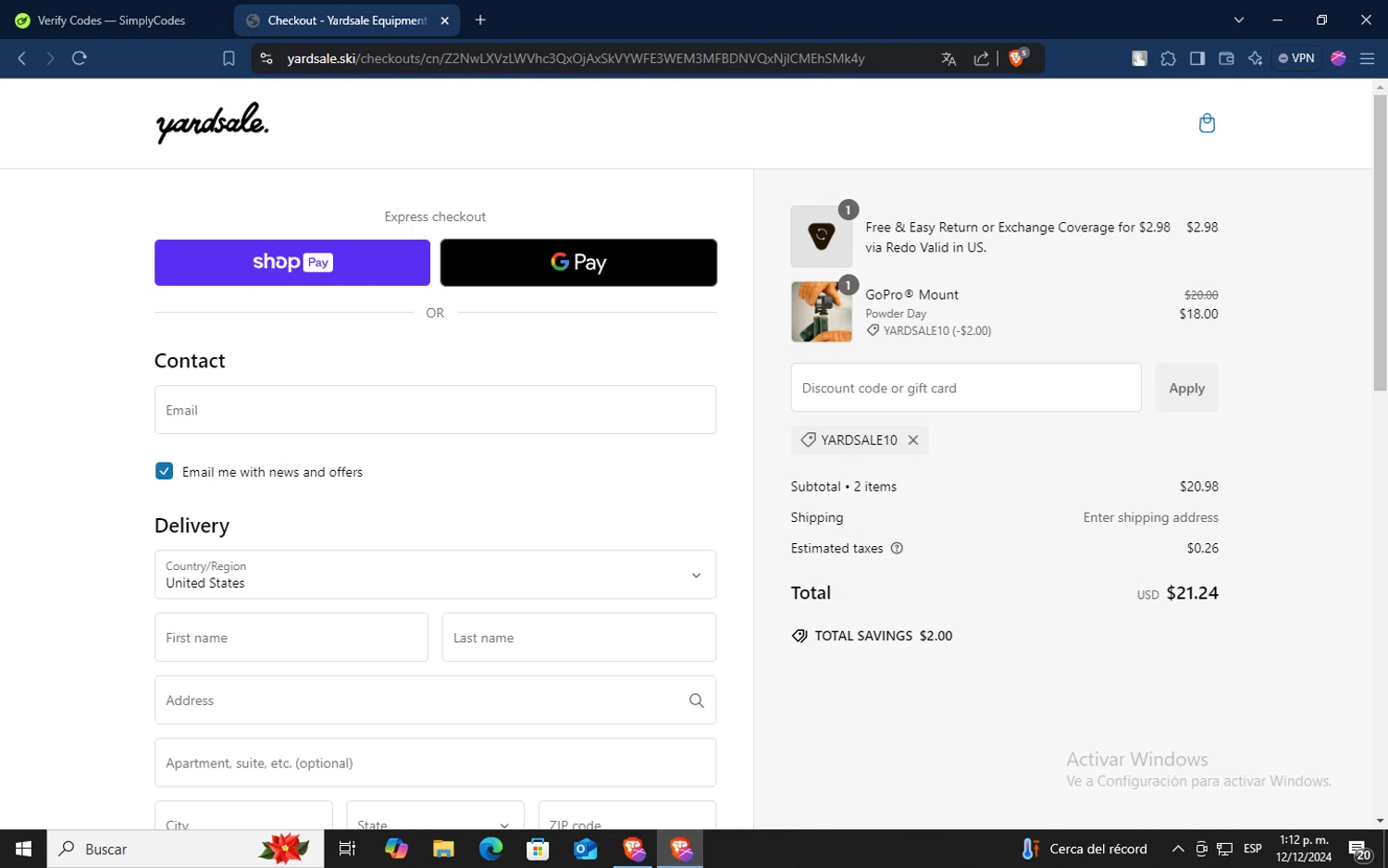This screenshot has height=868, width=1388.
Task: Uncheck Email me with news and offers
Action: tap(164, 471)
